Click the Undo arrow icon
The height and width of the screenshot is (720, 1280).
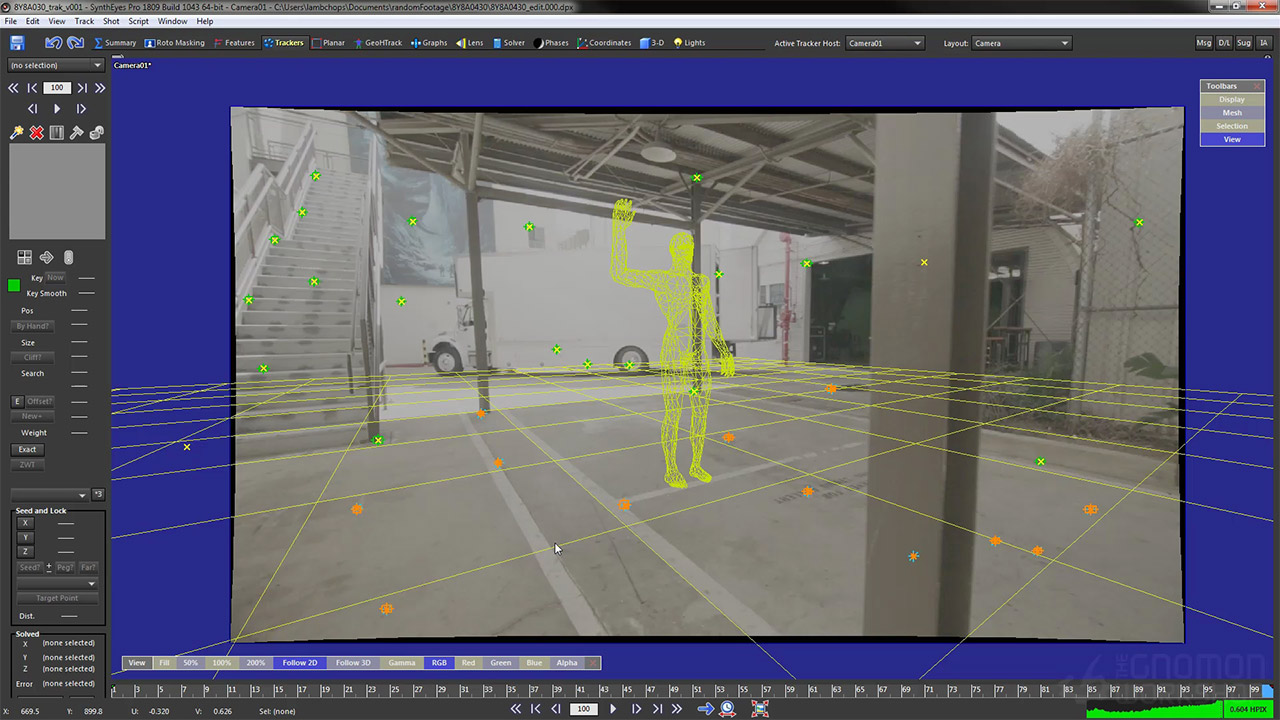point(52,43)
